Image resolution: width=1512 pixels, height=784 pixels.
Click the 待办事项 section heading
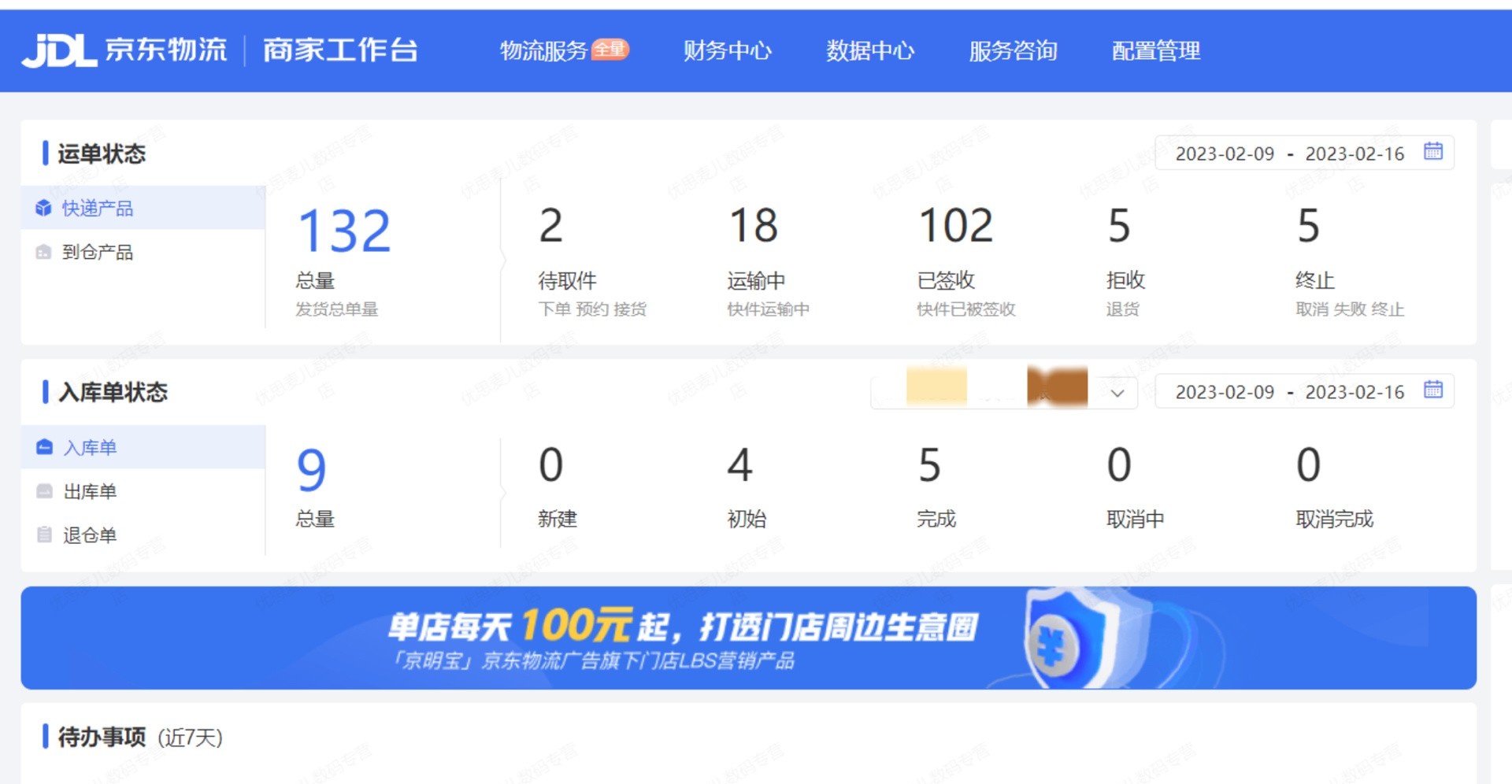(x=102, y=738)
